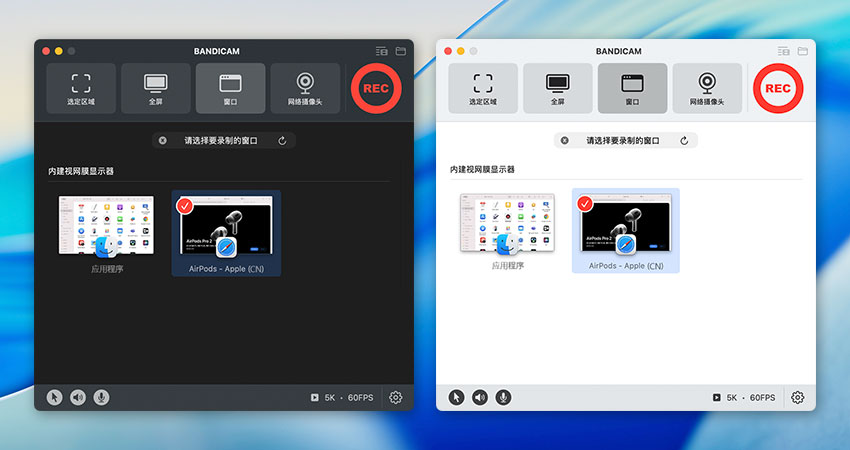The image size is (850, 450).
Task: Choose 应用程序 Finder thumbnail in light window
Action: [x=507, y=223]
